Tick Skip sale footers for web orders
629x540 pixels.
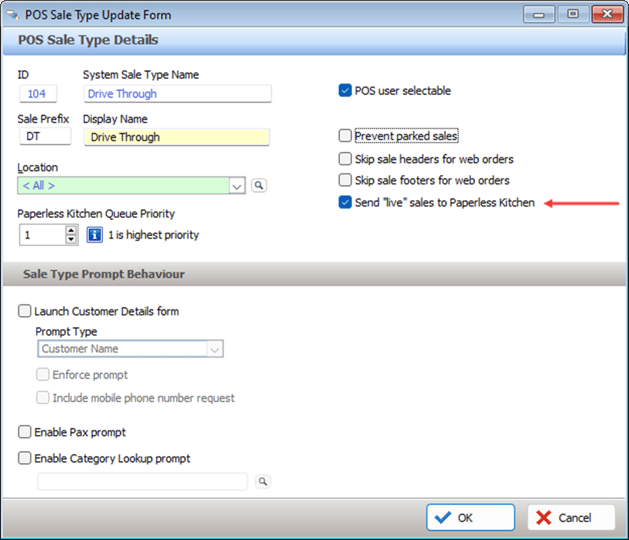point(345,180)
